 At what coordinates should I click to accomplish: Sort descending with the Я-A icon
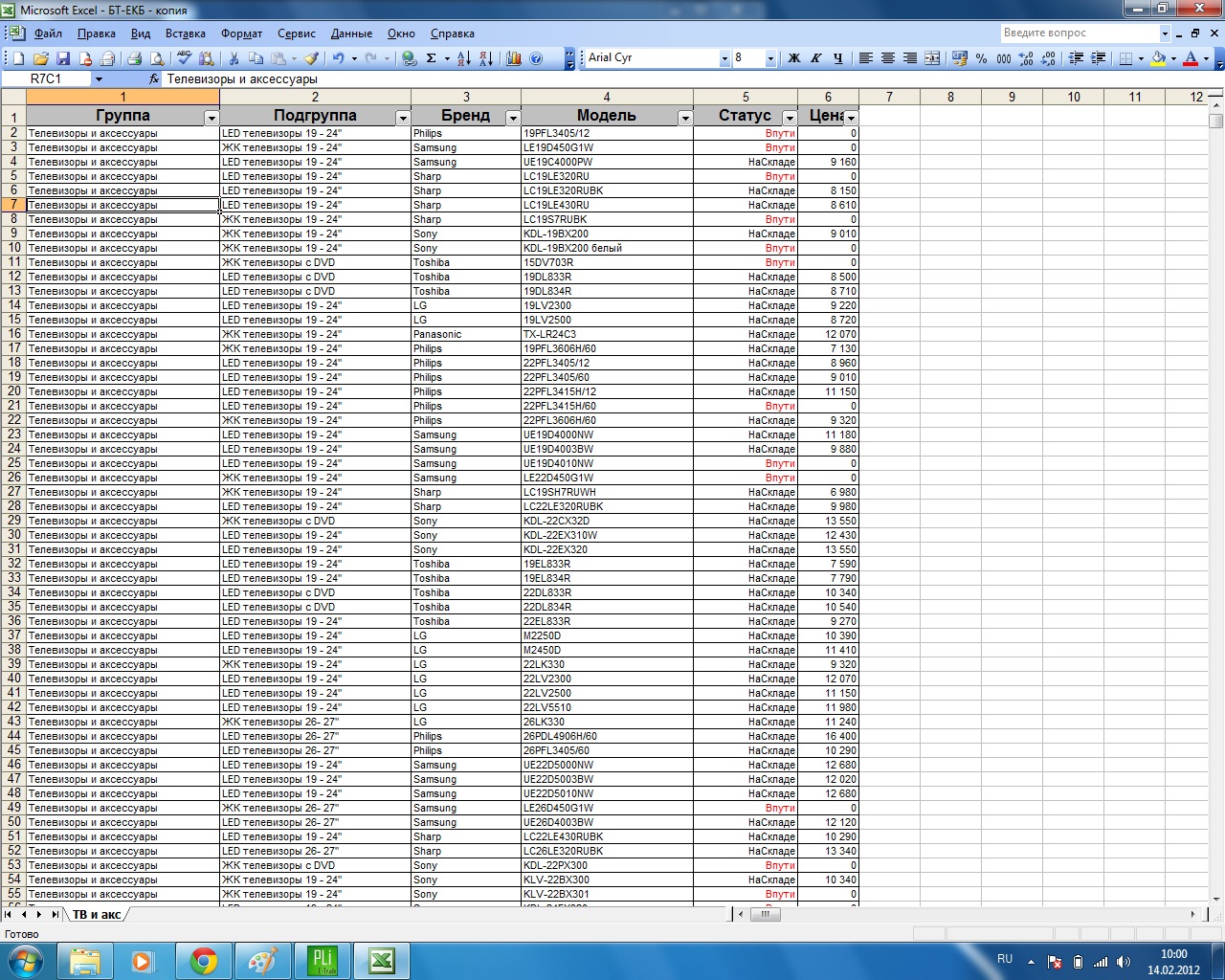[x=485, y=58]
